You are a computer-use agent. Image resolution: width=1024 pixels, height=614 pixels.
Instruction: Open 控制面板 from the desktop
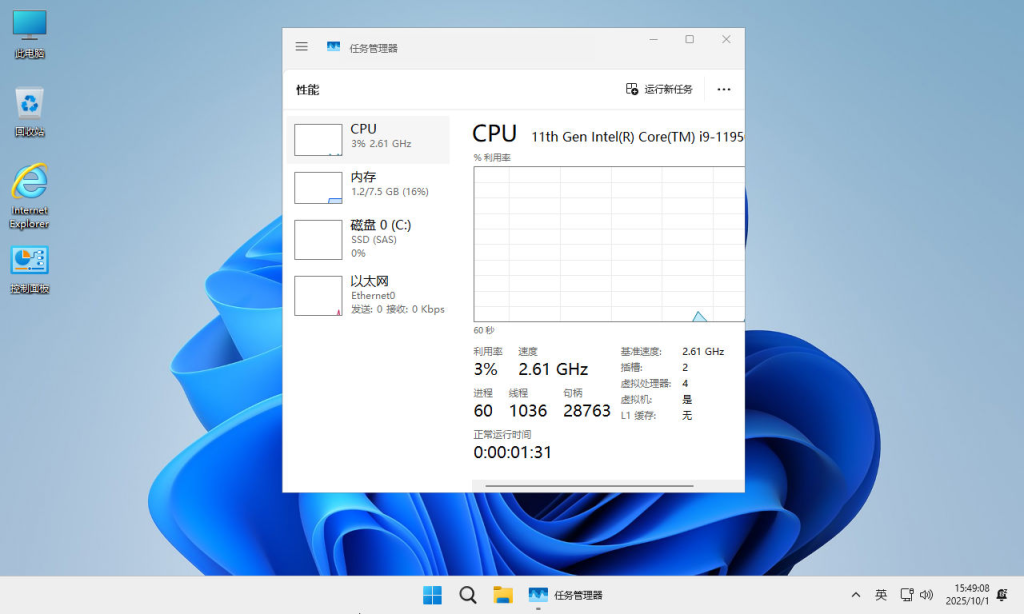[29, 260]
